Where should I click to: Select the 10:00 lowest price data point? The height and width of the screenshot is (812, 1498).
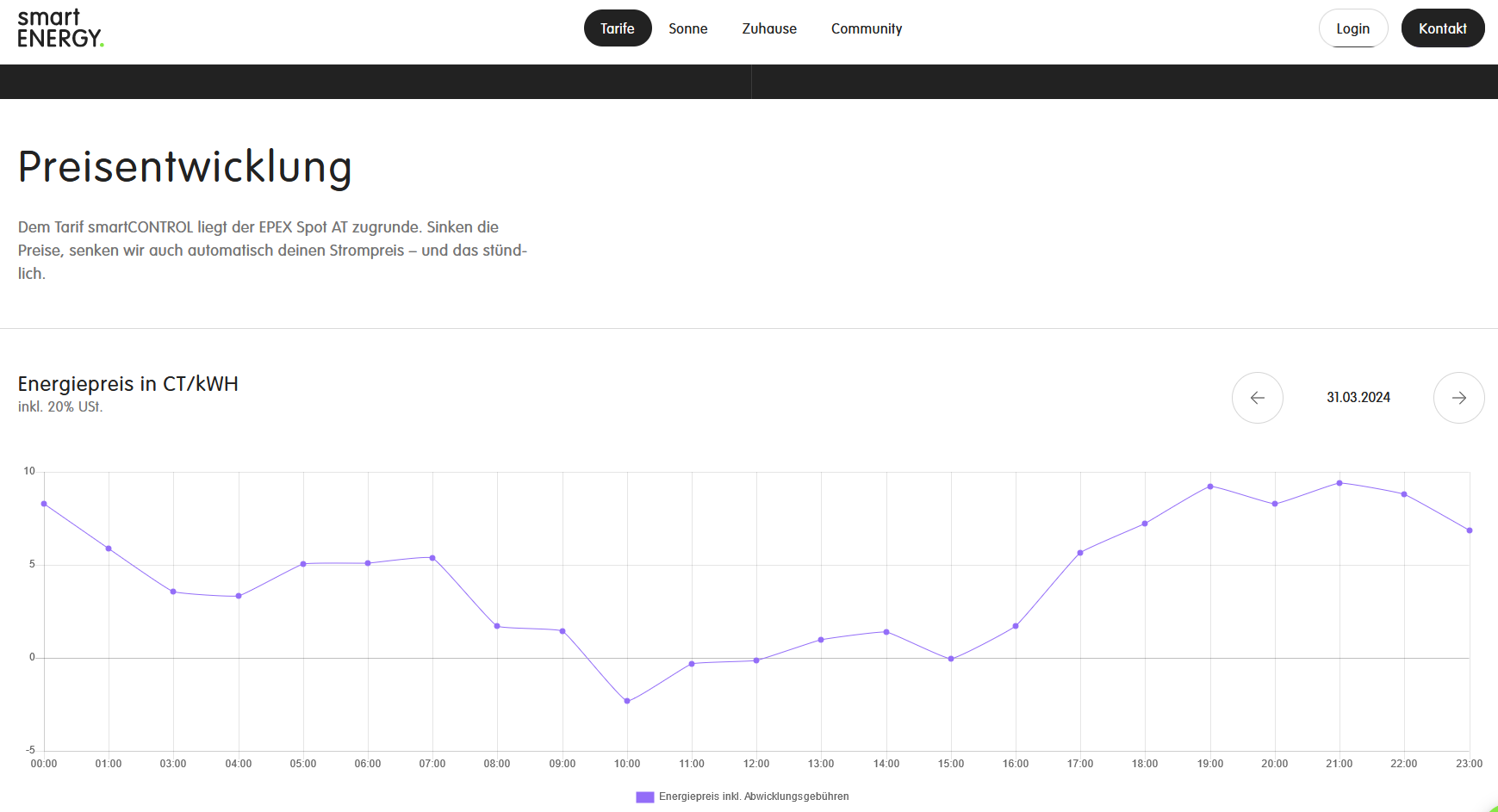click(627, 701)
